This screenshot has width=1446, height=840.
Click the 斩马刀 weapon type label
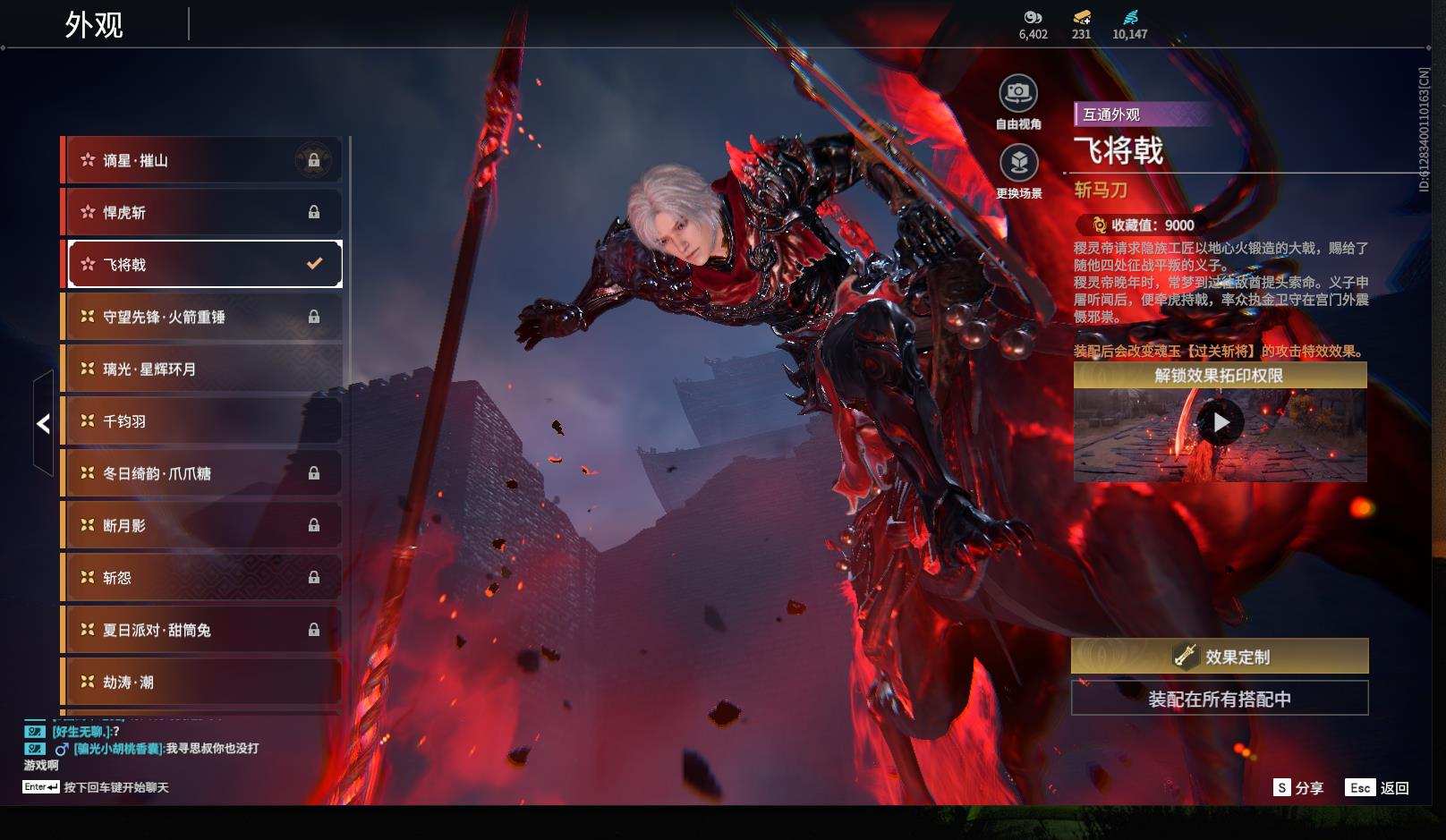1101,190
